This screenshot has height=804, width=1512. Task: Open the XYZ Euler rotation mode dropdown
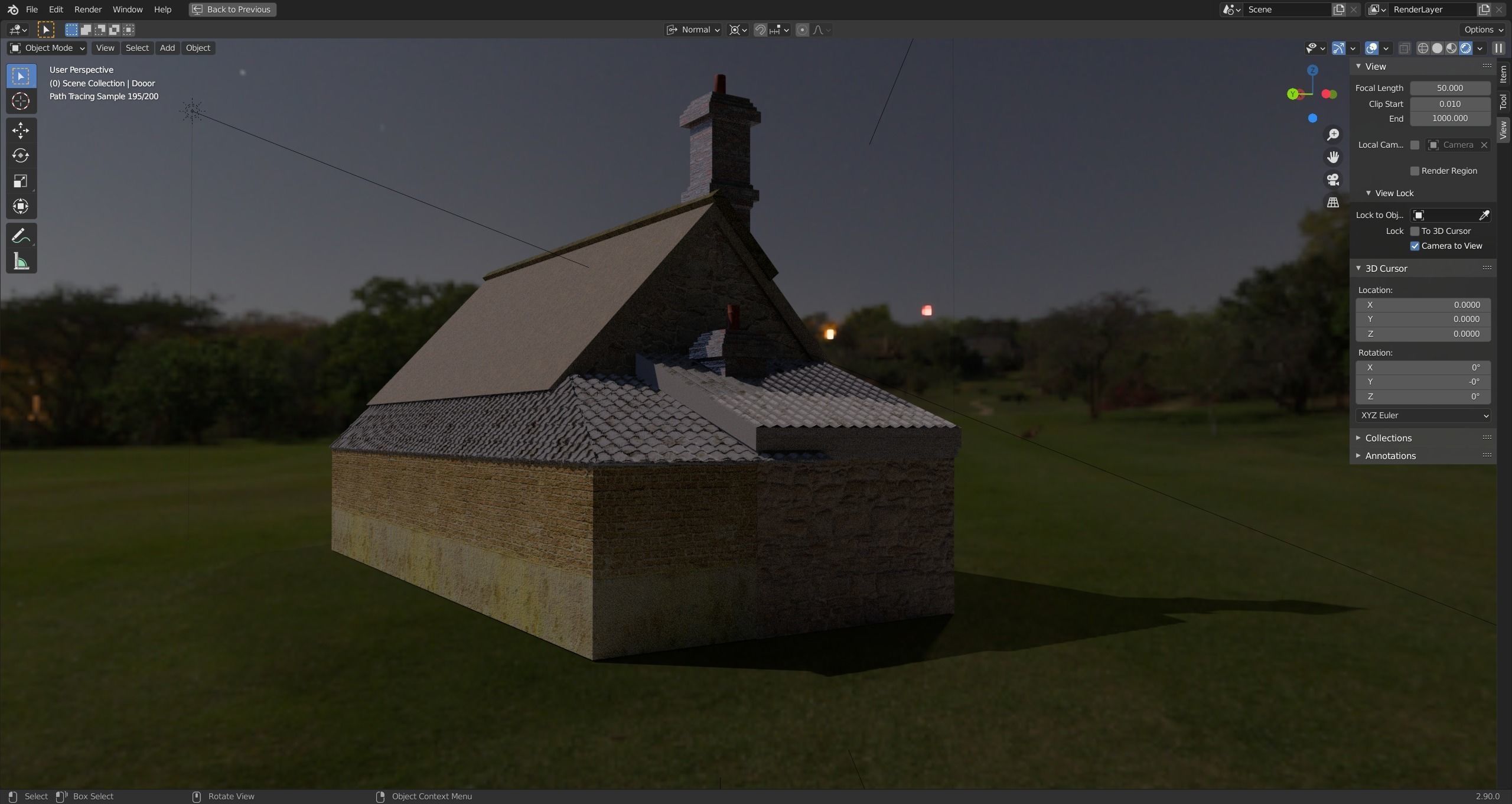1423,416
